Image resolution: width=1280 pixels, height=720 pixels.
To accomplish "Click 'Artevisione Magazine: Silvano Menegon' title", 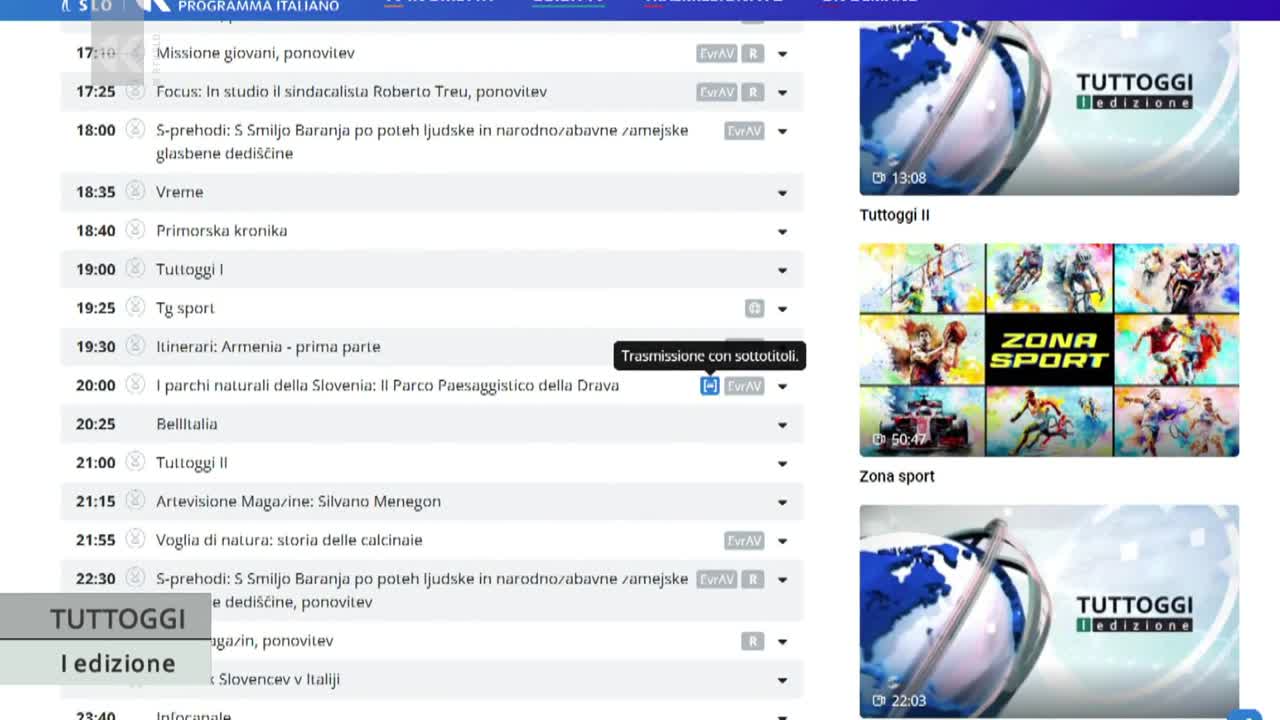I will pos(298,502).
